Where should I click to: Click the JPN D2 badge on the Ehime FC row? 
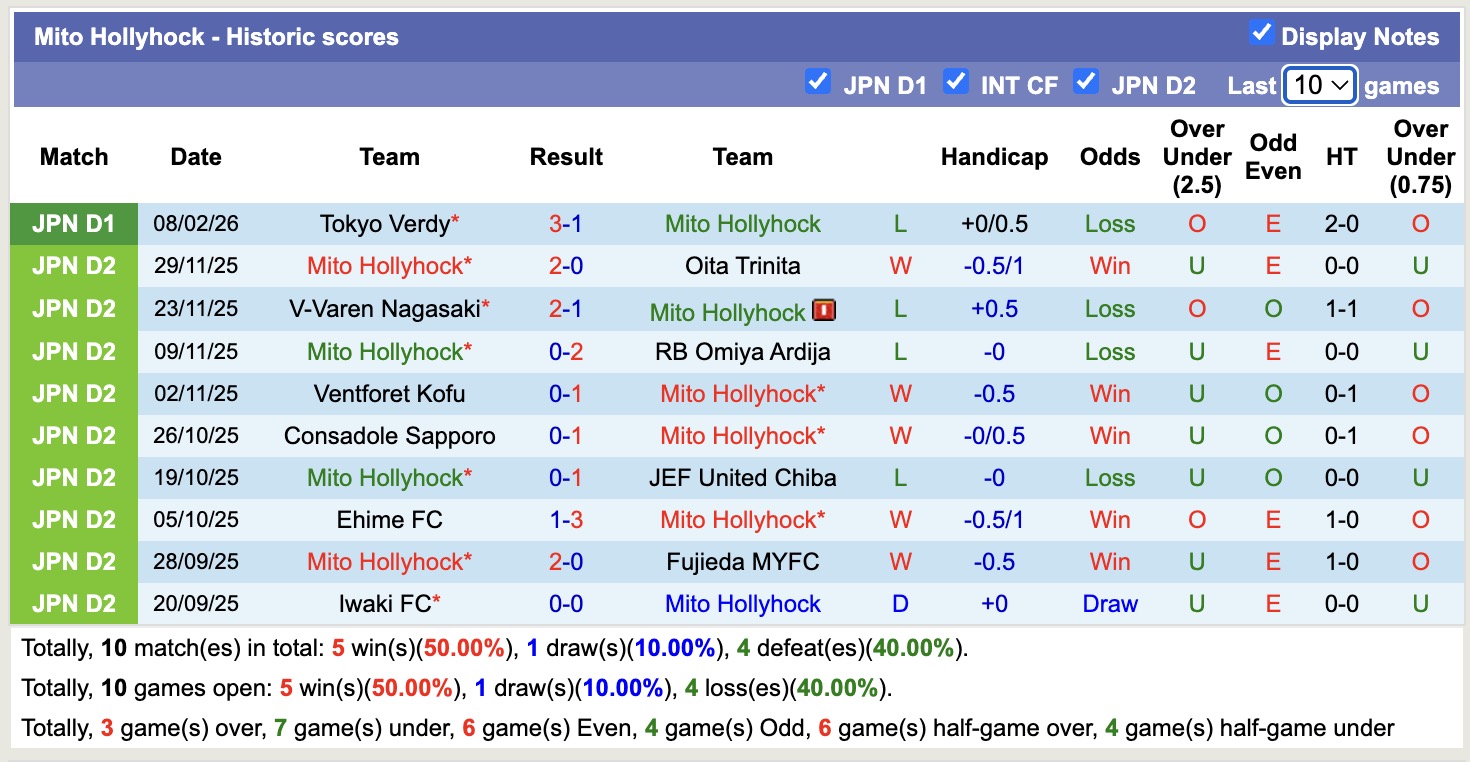pos(74,519)
